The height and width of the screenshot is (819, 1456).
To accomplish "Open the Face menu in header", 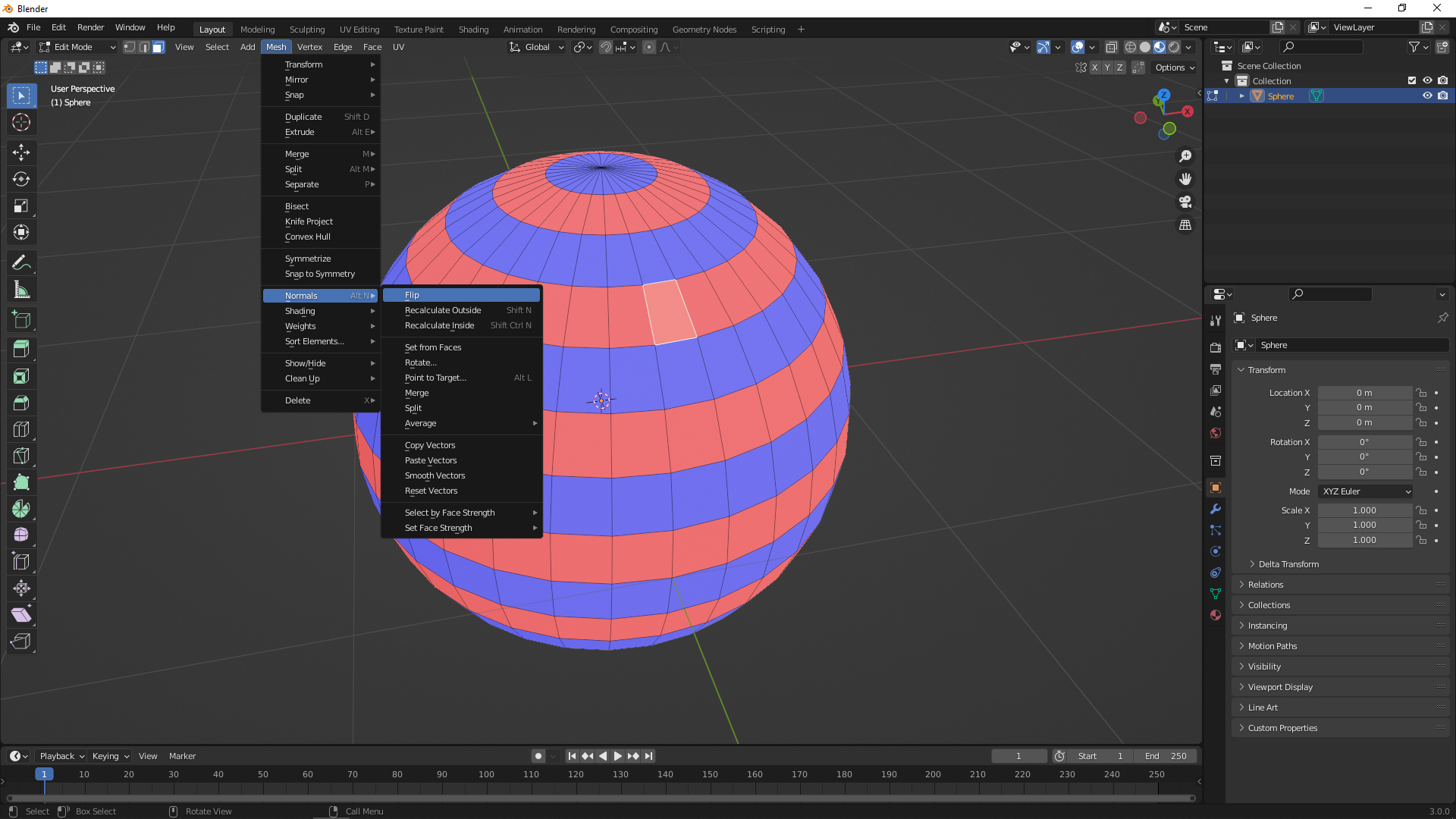I will tap(372, 47).
